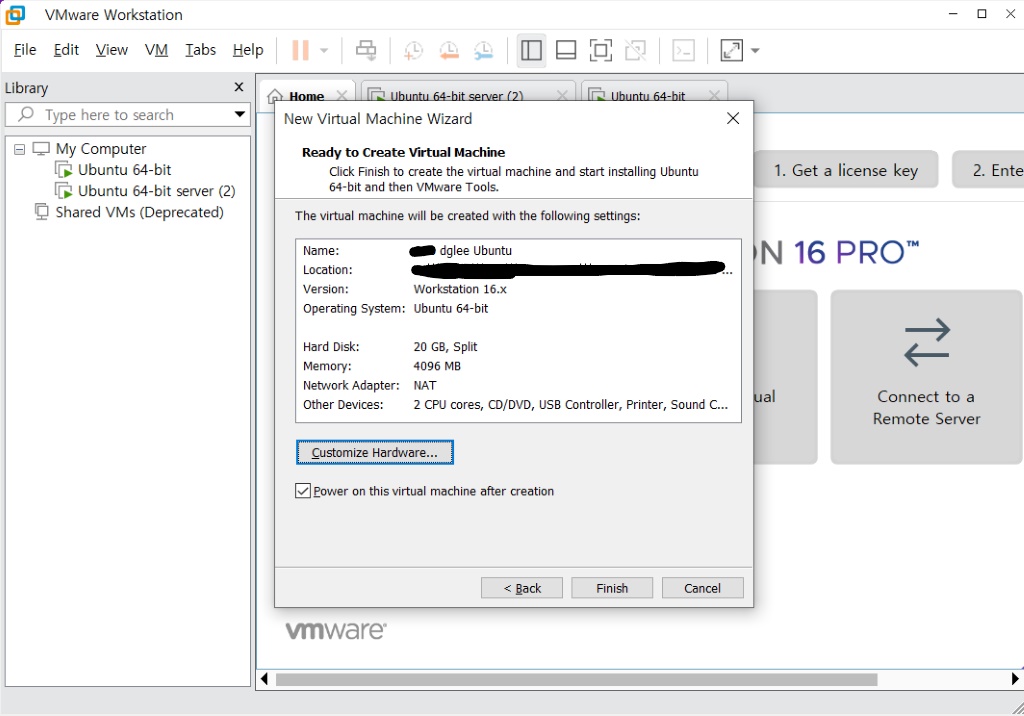The height and width of the screenshot is (716, 1024).
Task: Open the File menu
Action: (25, 50)
